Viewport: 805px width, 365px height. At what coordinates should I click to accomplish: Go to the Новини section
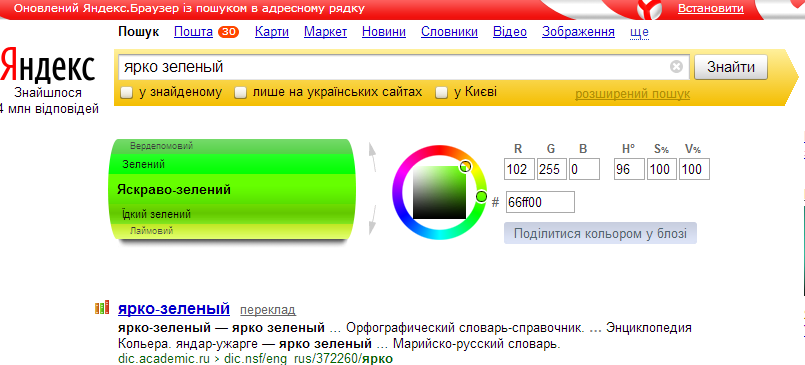[x=384, y=32]
